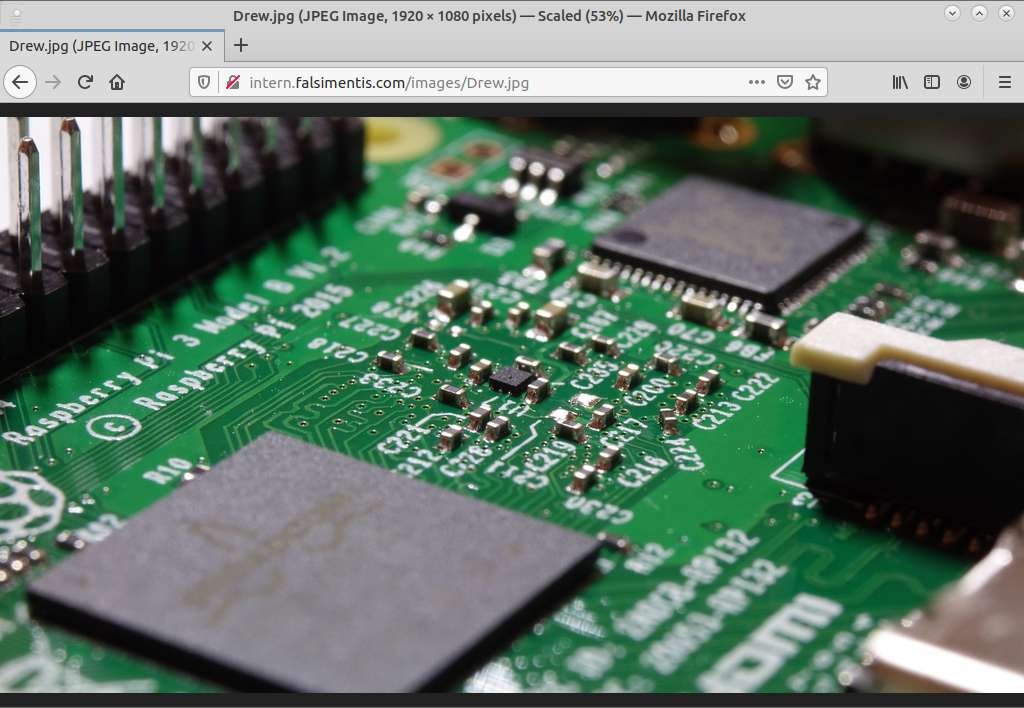The height and width of the screenshot is (708, 1024).
Task: Click the forward navigation arrow
Action: pyautogui.click(x=53, y=82)
